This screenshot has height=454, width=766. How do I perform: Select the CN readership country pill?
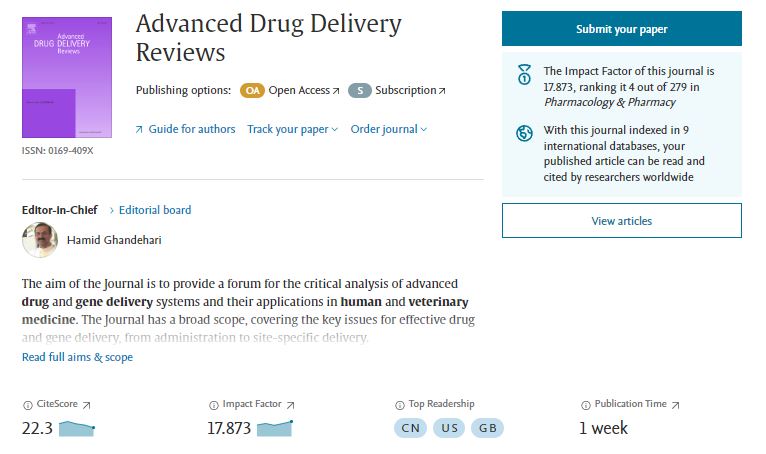point(410,428)
